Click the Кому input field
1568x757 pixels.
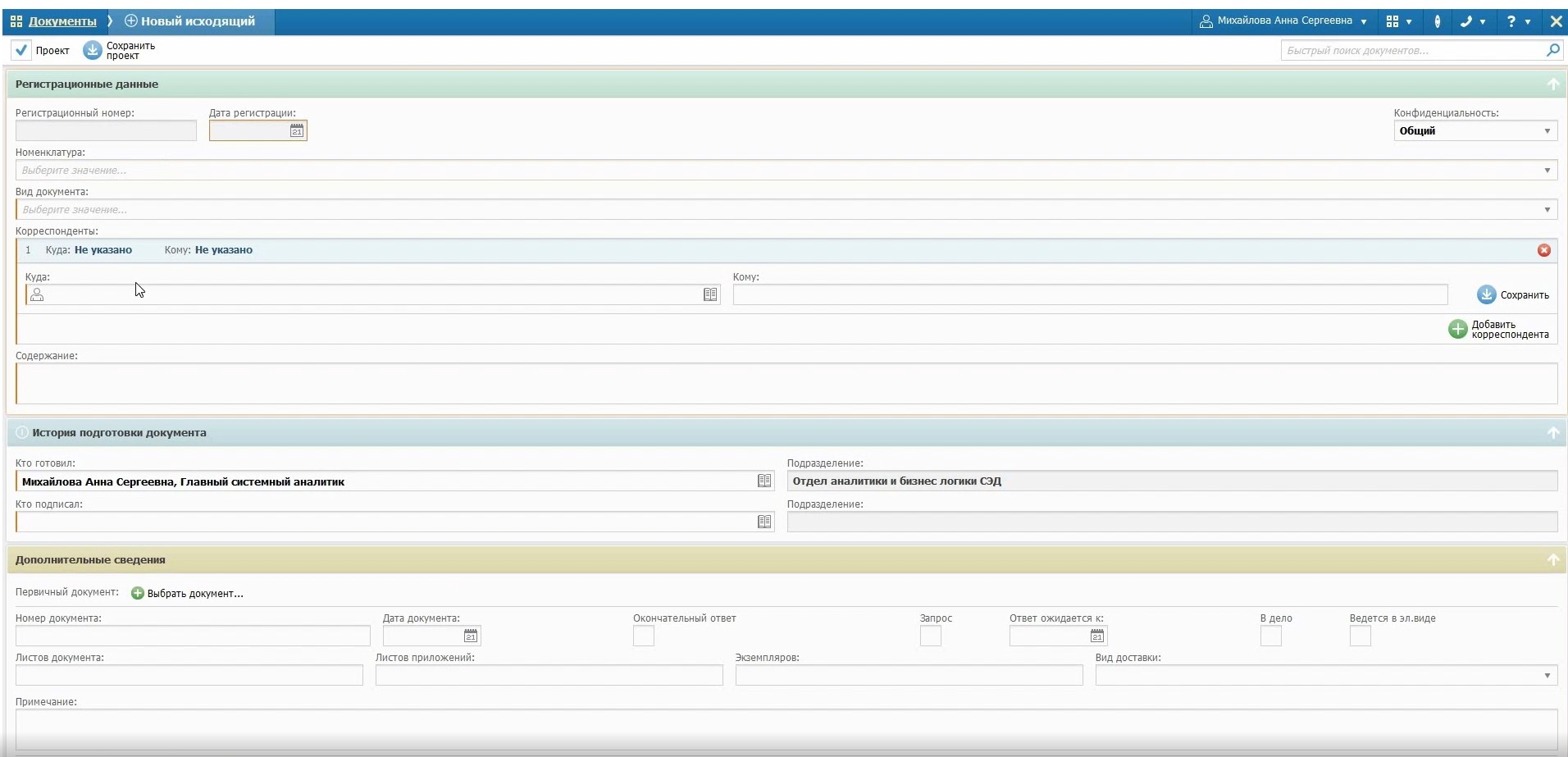(1091, 294)
